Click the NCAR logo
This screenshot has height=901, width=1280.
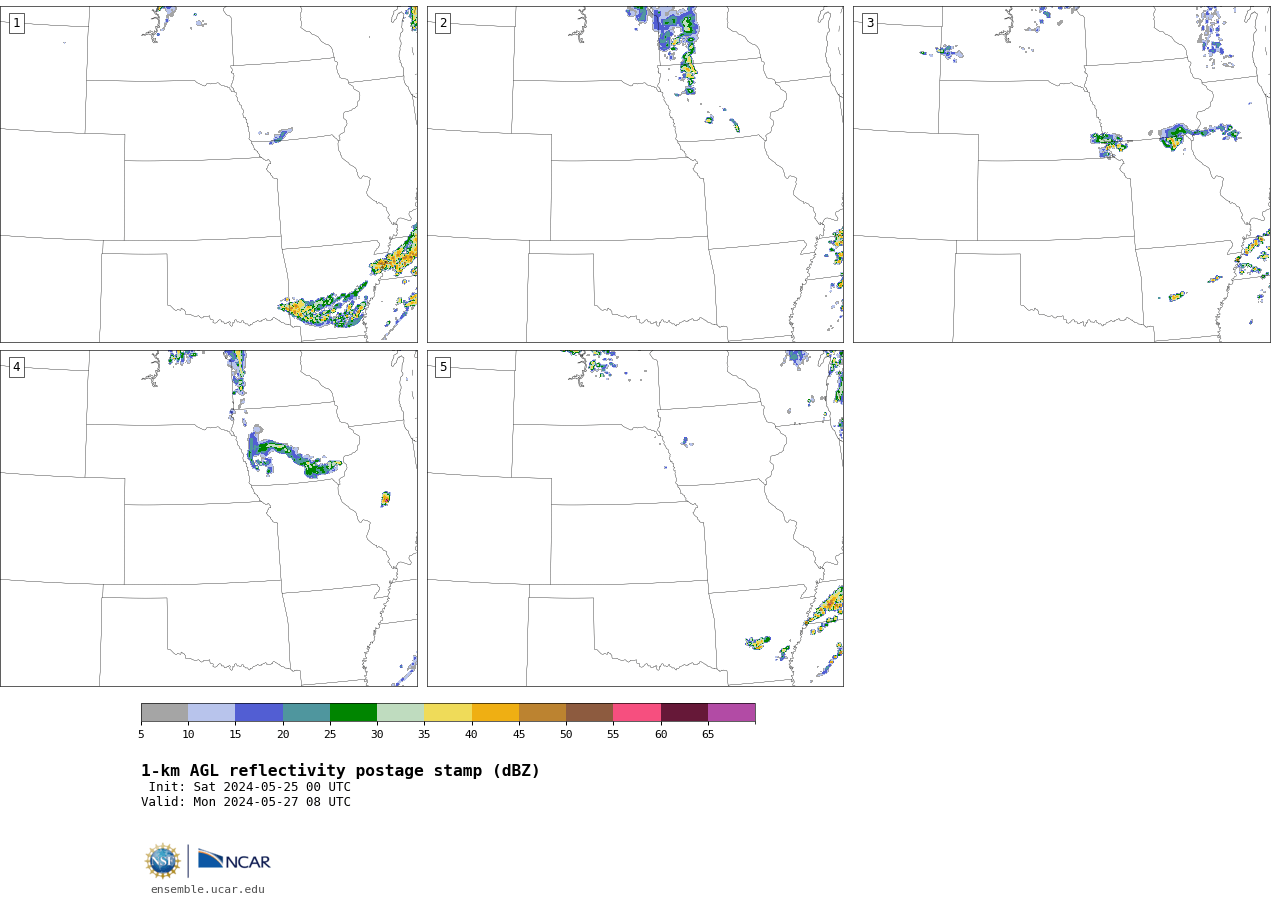coord(234,860)
